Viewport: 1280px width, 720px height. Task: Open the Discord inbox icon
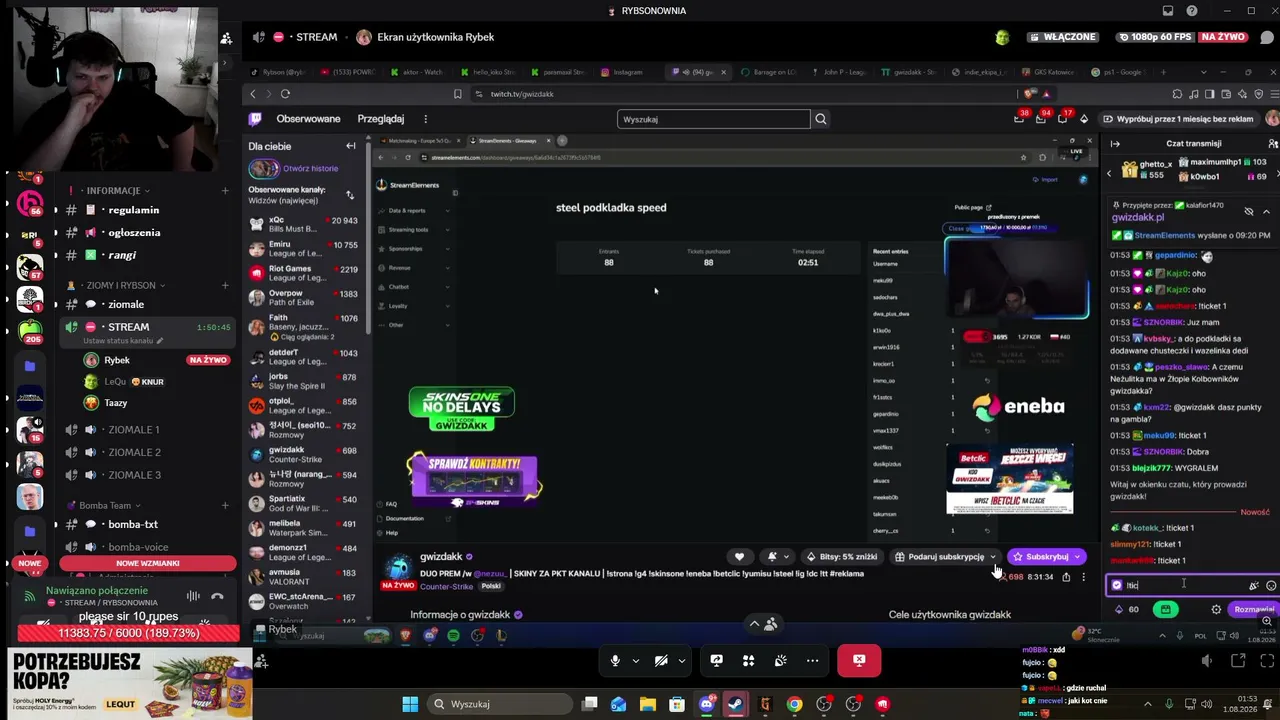[1167, 11]
